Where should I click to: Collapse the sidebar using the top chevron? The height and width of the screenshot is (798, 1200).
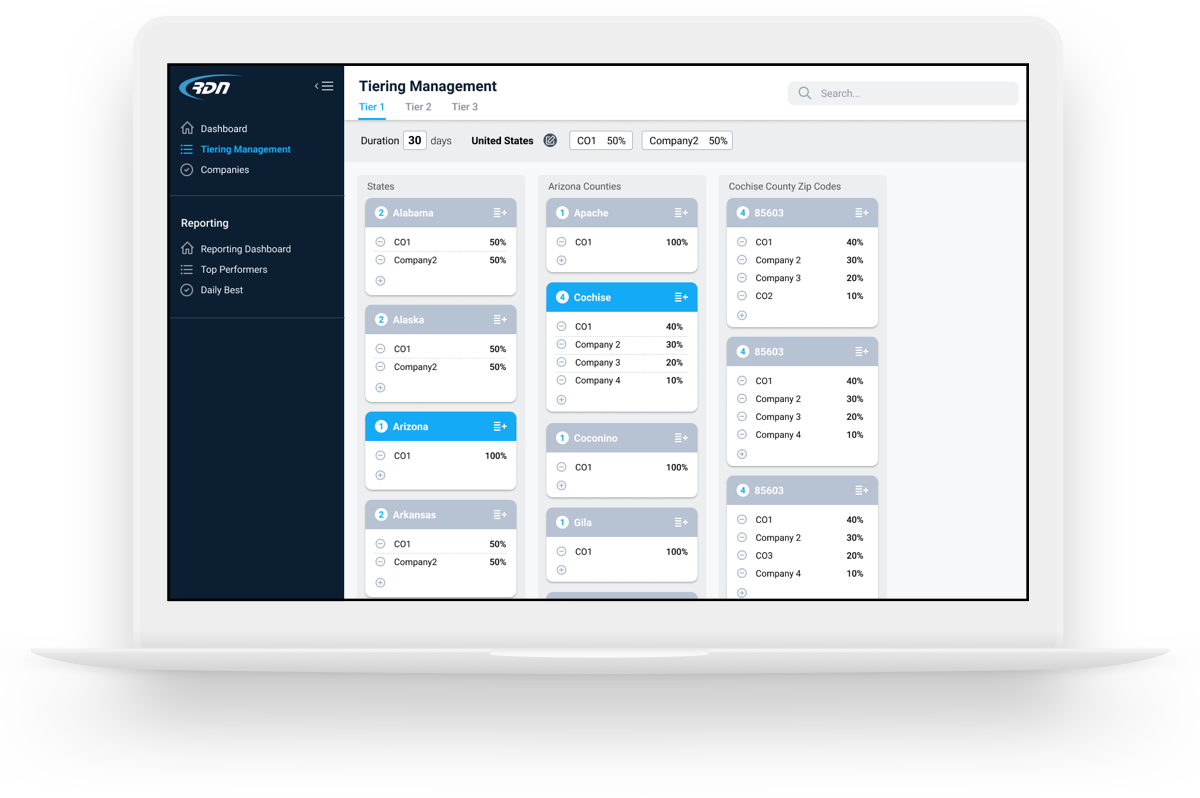324,85
